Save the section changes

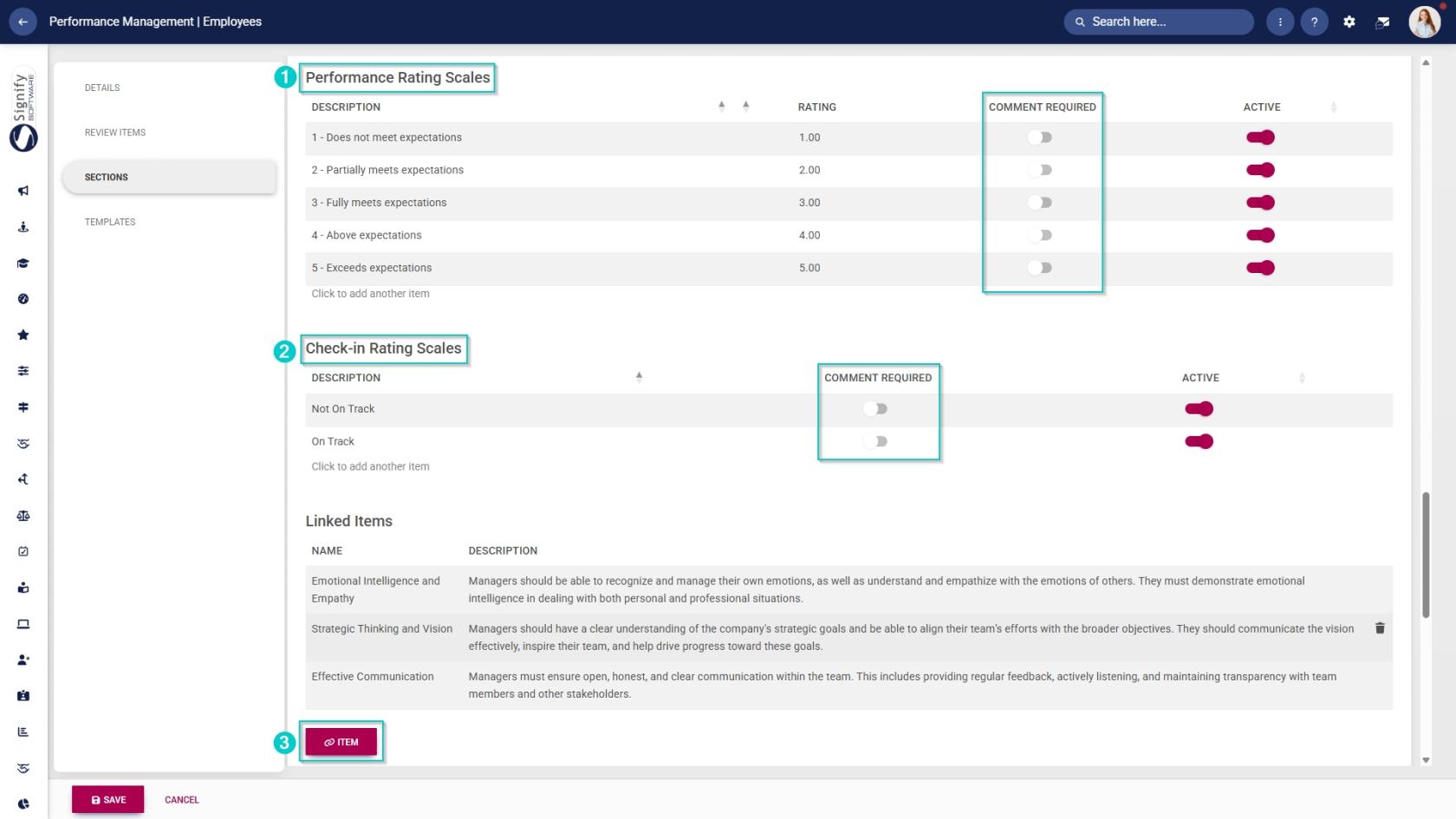point(108,800)
